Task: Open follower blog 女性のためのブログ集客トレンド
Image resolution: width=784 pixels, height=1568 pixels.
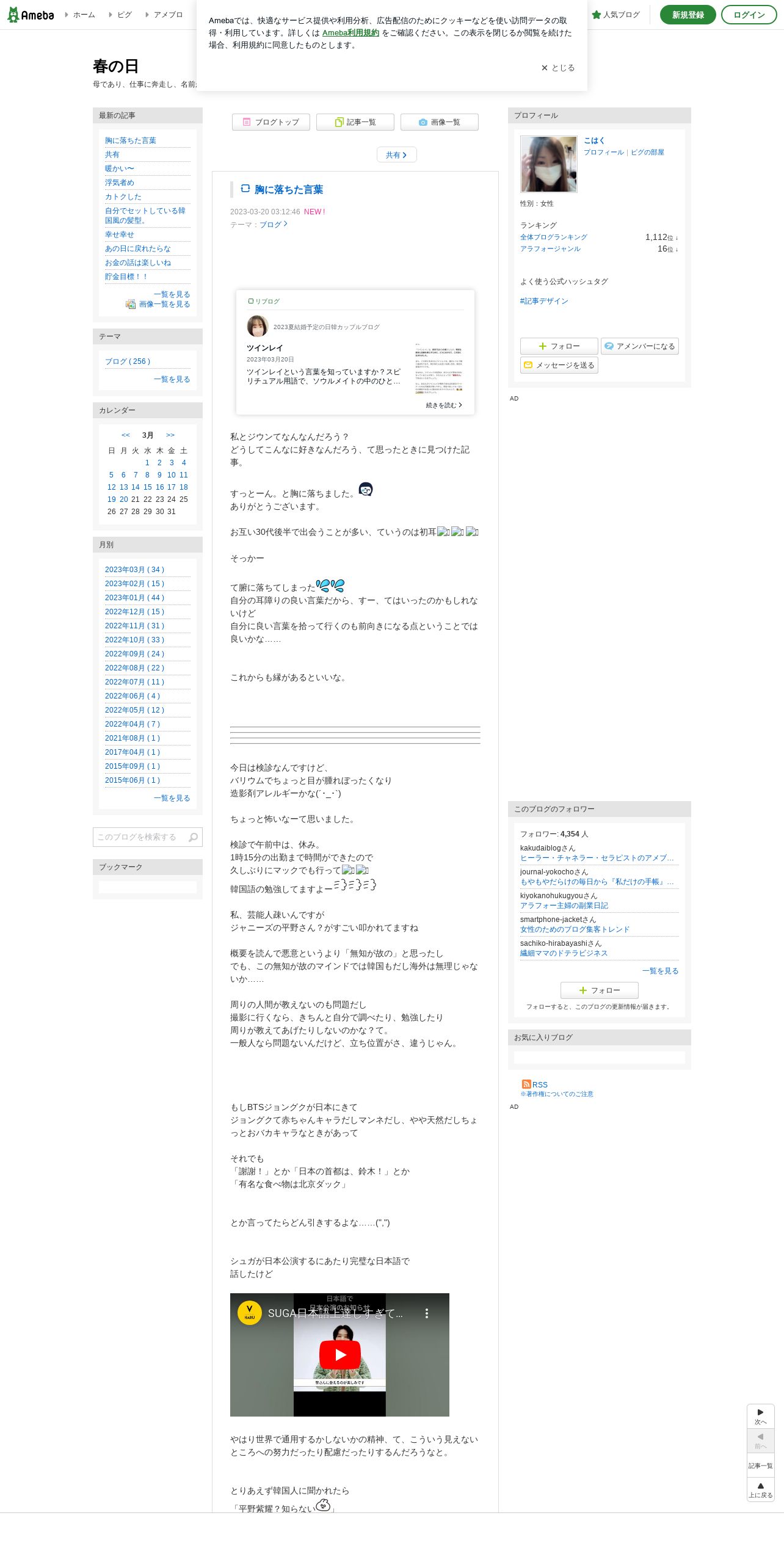Action: click(575, 929)
